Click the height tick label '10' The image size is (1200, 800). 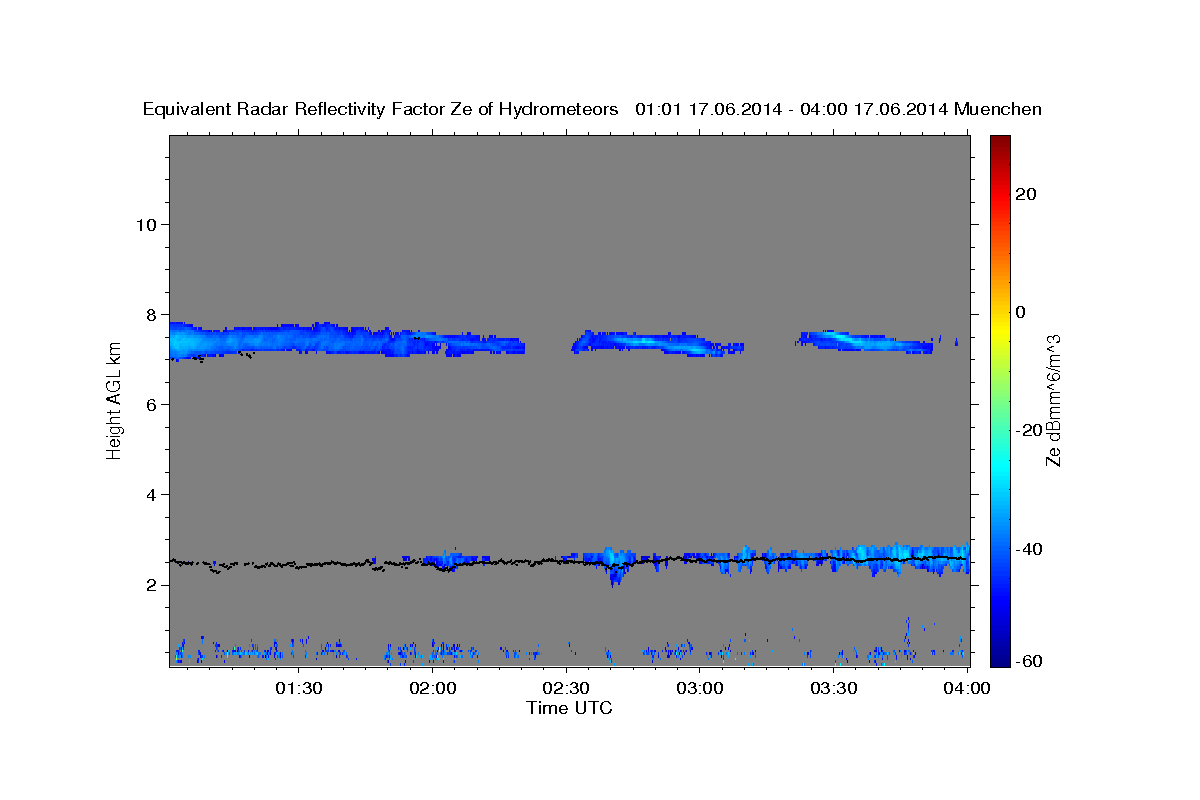coord(145,224)
